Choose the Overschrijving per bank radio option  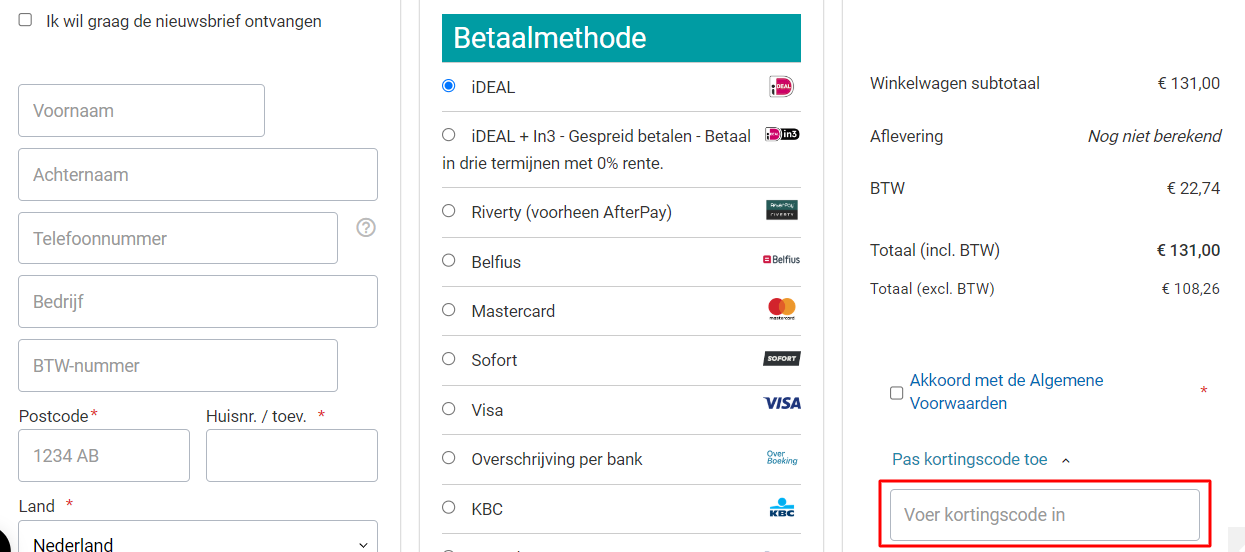(449, 458)
